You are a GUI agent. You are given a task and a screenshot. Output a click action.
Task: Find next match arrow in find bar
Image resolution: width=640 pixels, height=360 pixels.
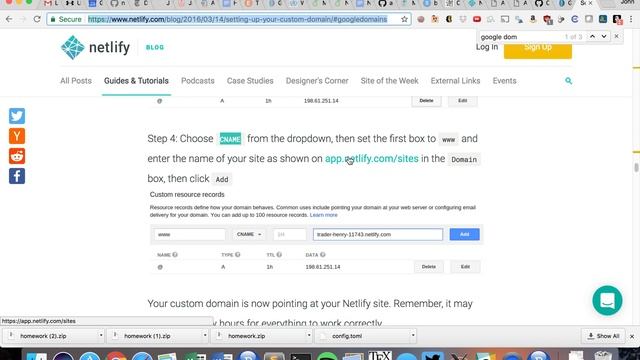[x=604, y=37]
